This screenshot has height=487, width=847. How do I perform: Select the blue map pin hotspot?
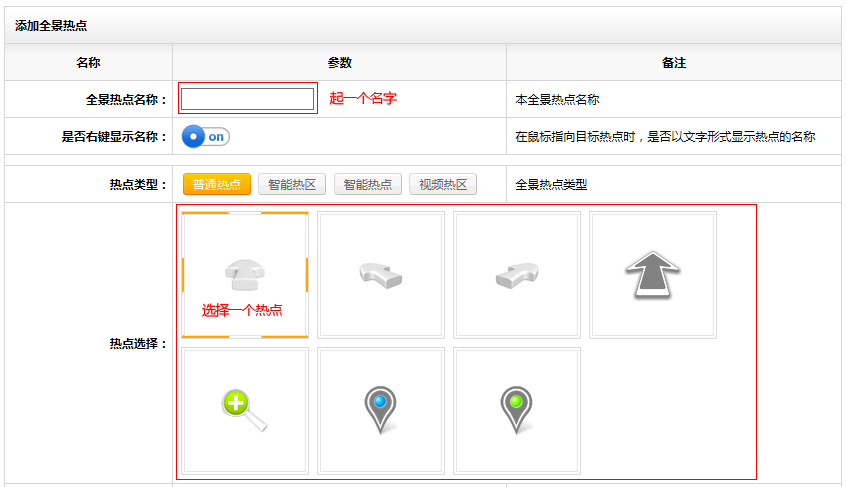[x=380, y=411]
